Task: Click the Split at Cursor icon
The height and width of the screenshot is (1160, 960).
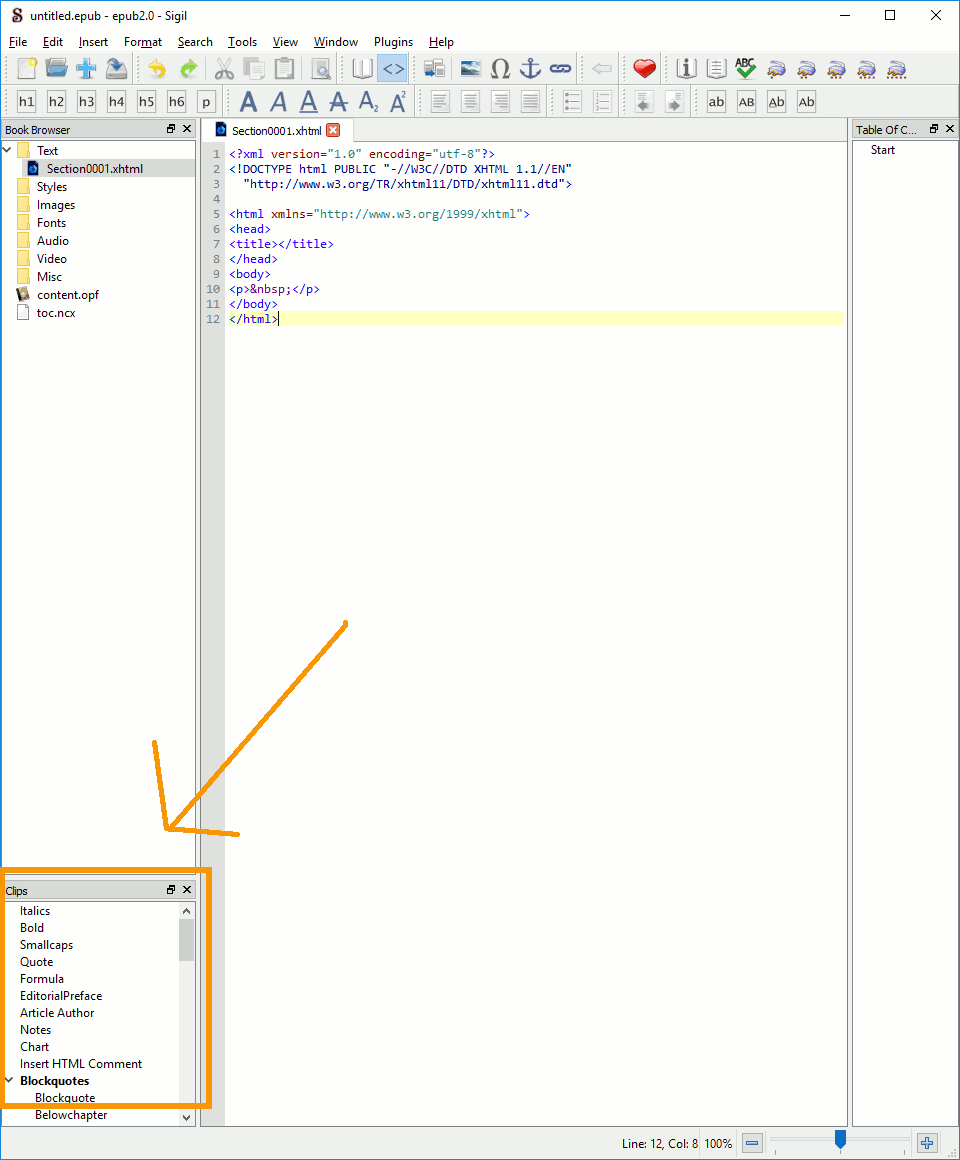Action: (434, 69)
